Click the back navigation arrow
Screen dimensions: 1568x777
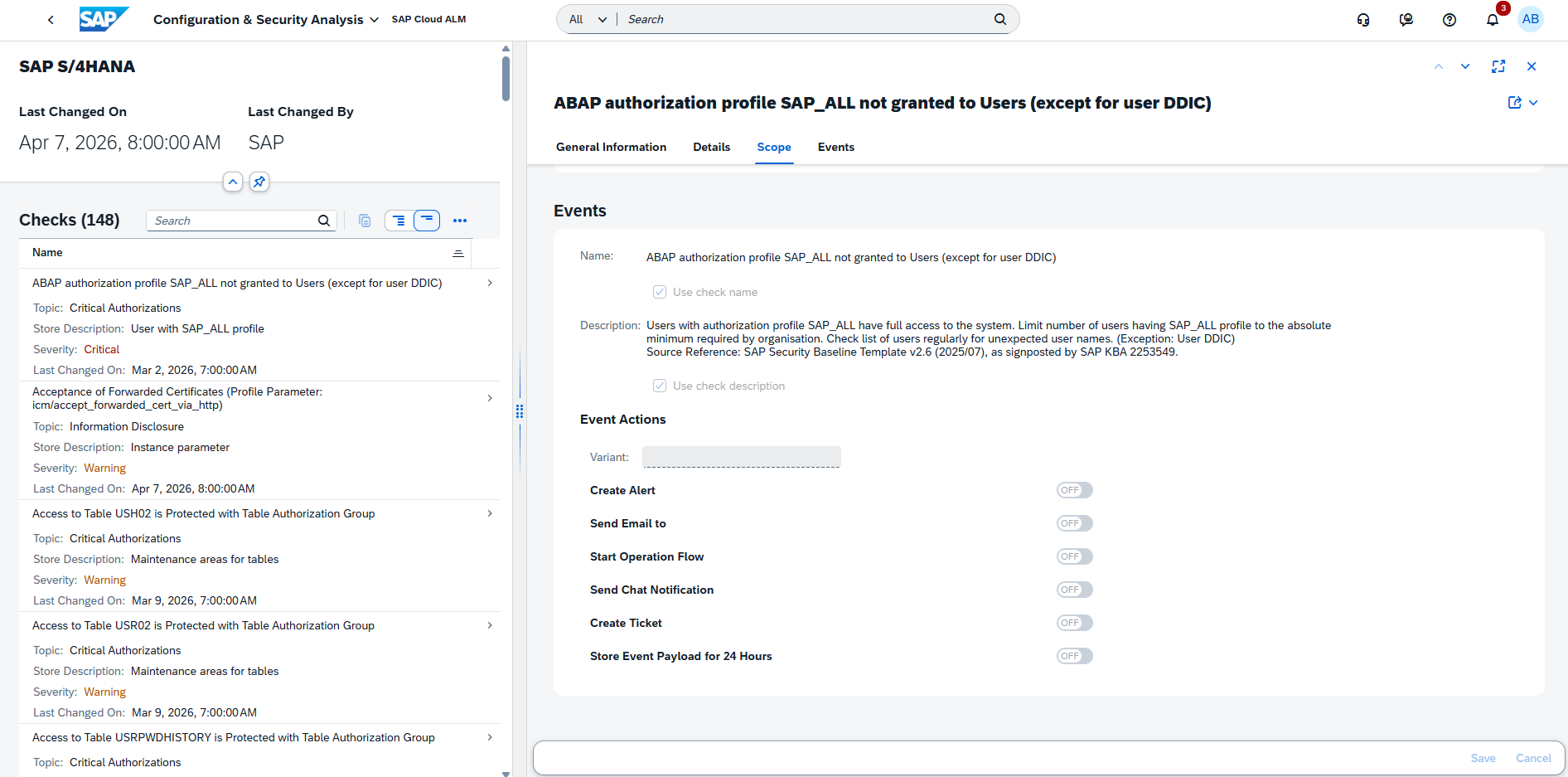point(51,20)
